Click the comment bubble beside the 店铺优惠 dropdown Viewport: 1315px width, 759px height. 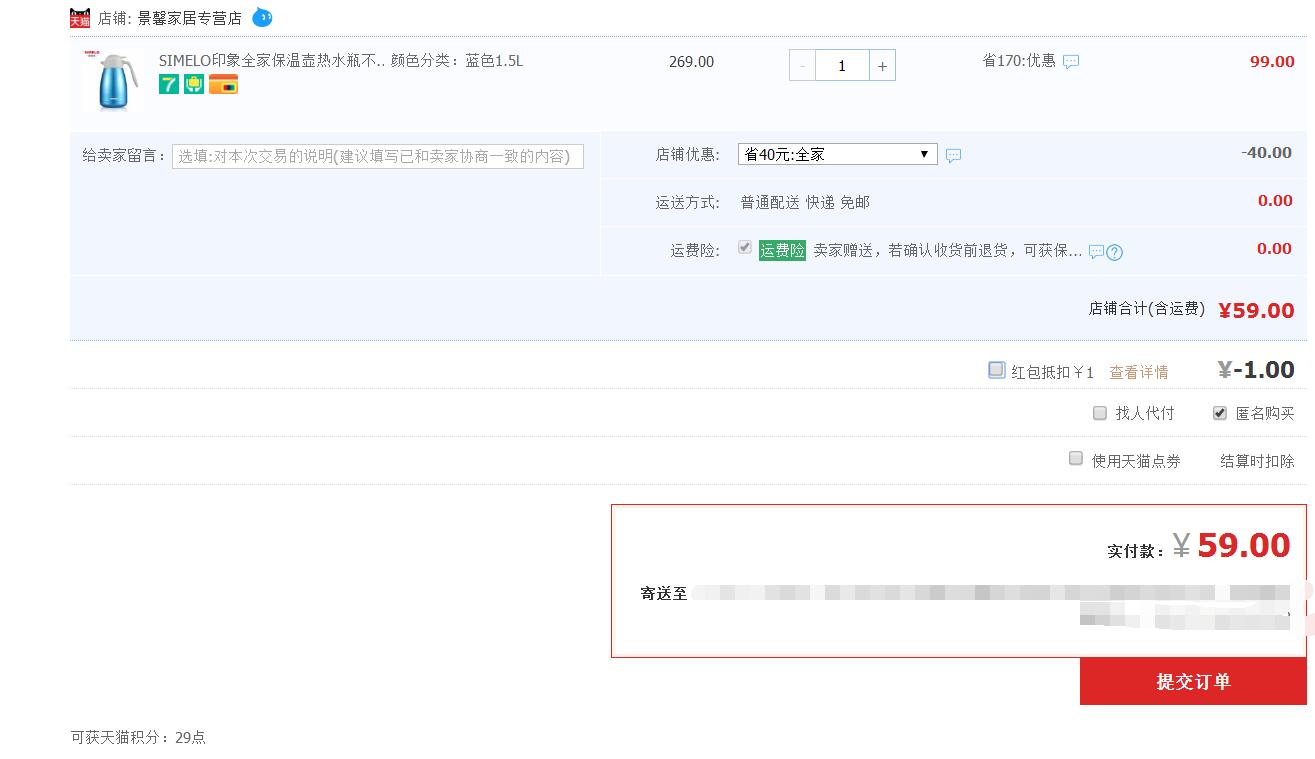point(953,156)
